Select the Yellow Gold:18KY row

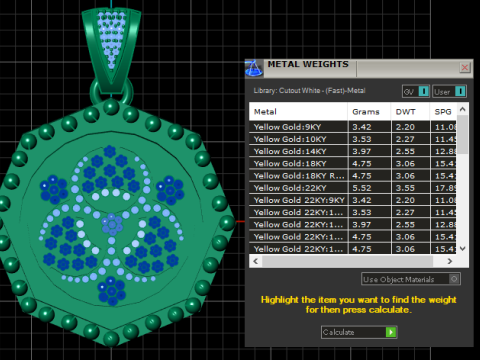point(353,164)
